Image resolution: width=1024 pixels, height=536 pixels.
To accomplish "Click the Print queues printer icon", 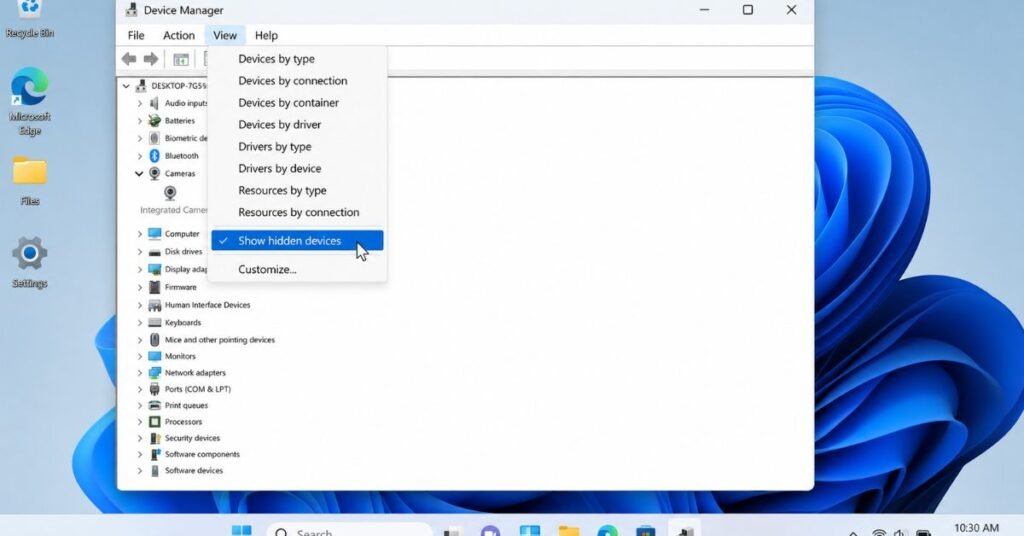I will [154, 405].
